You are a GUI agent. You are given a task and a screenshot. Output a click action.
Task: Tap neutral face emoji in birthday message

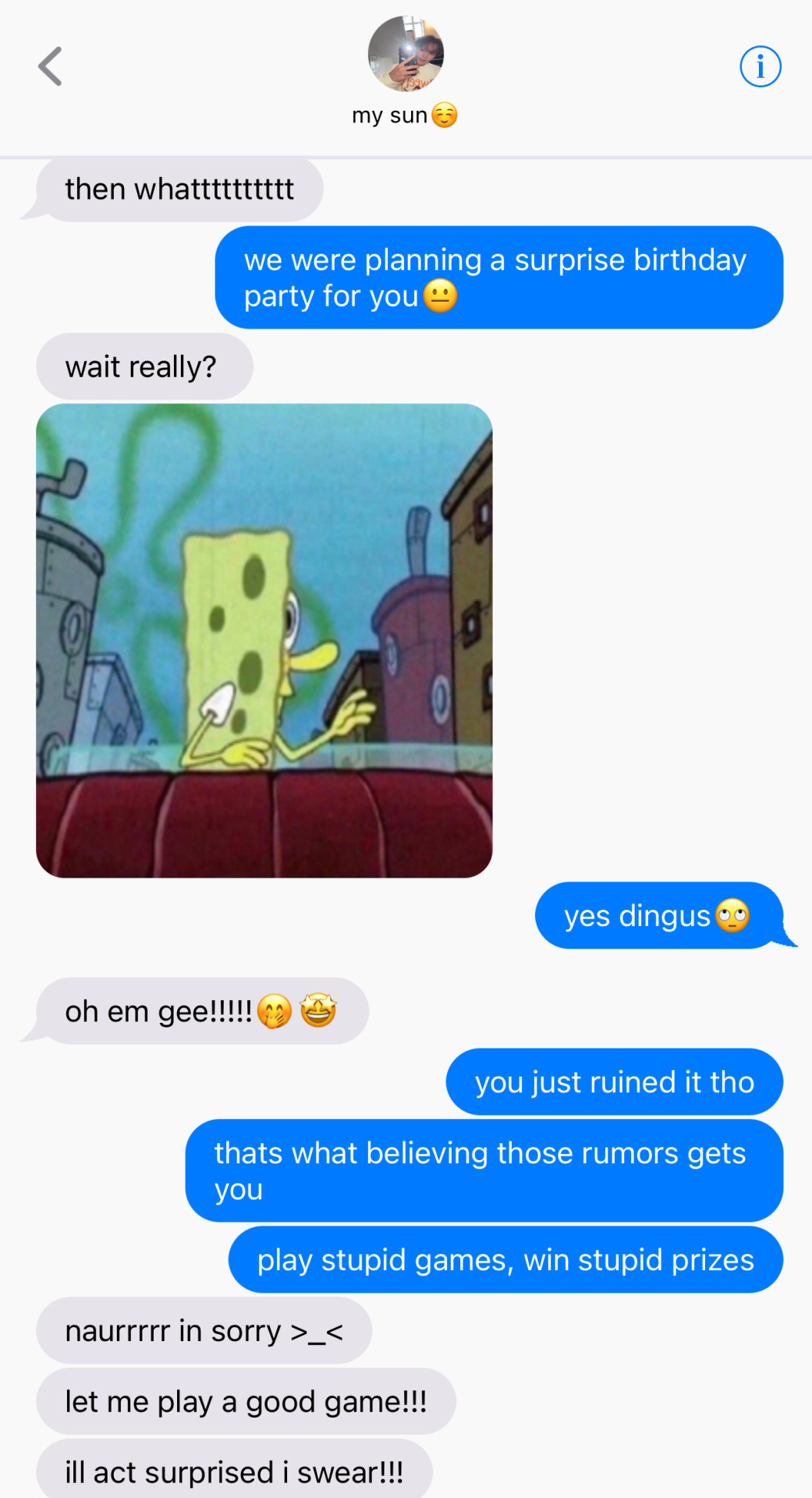(441, 296)
